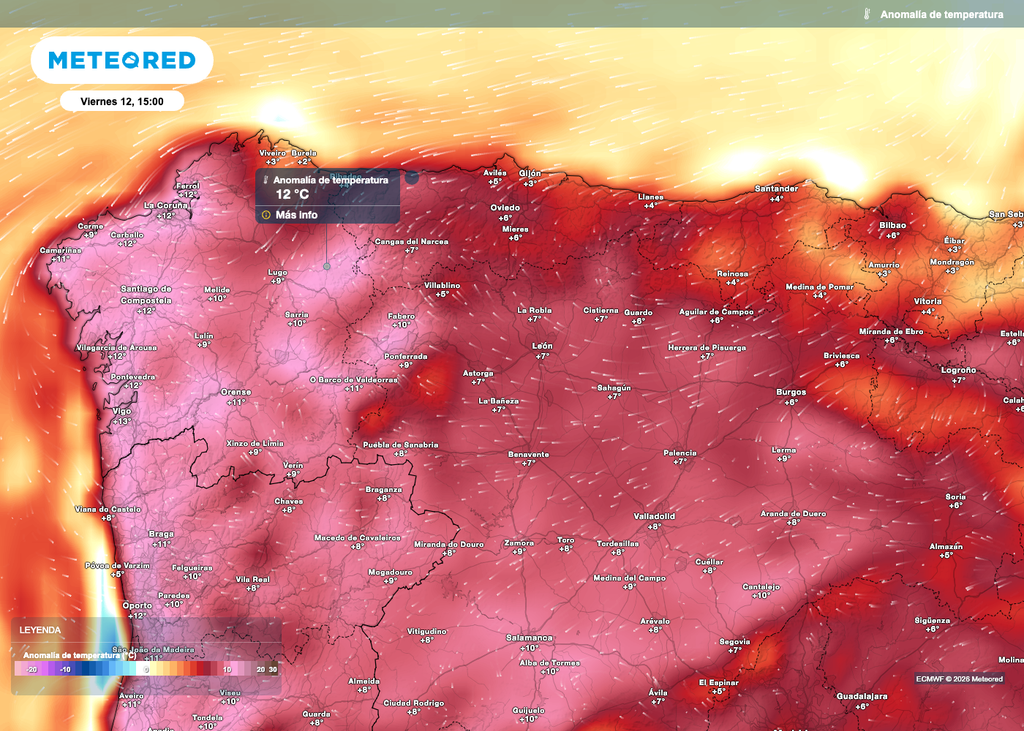Image resolution: width=1024 pixels, height=731 pixels.
Task: Click the Segovia +7° label
Action: coord(735,645)
